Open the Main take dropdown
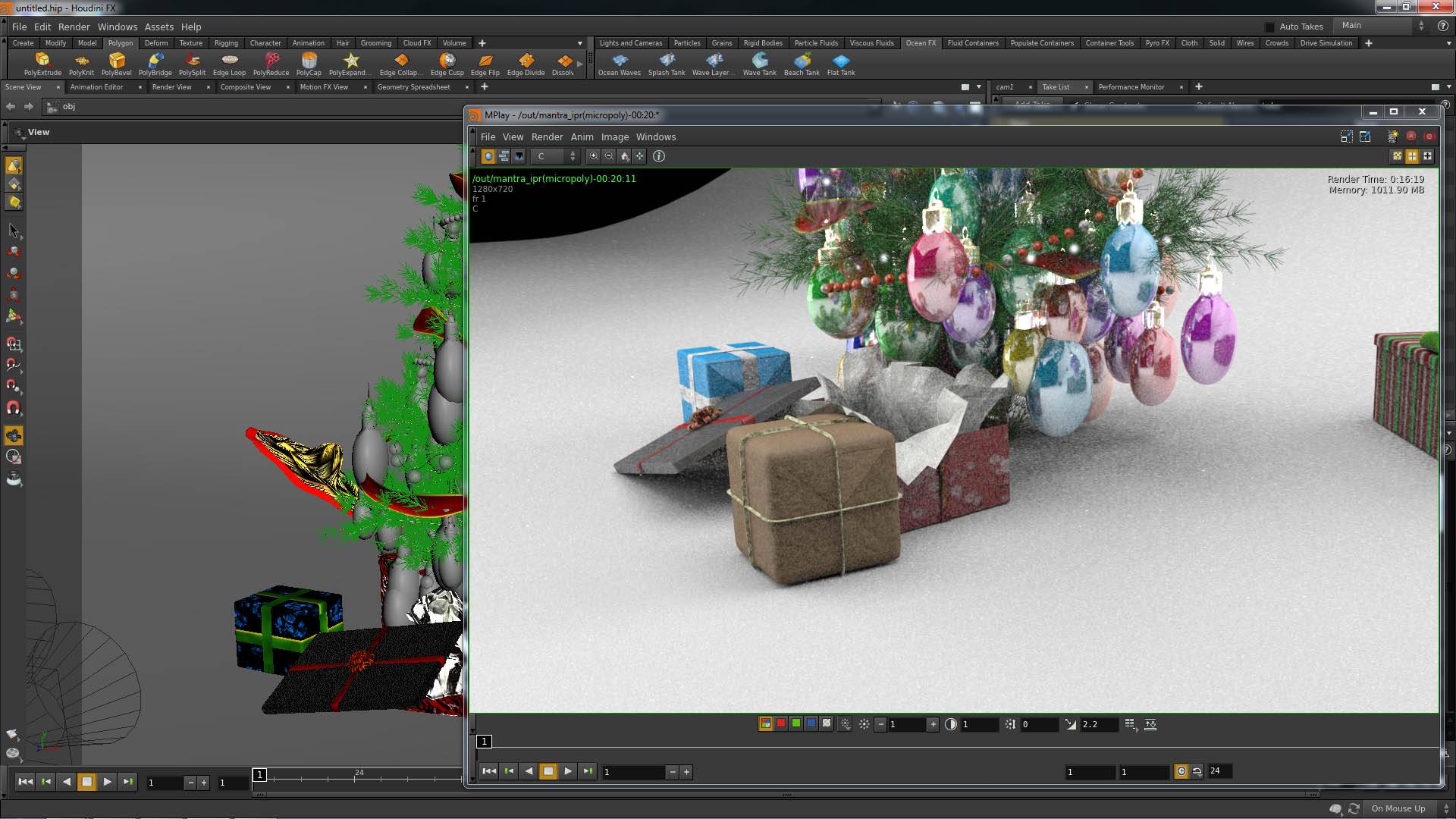 click(x=1379, y=26)
